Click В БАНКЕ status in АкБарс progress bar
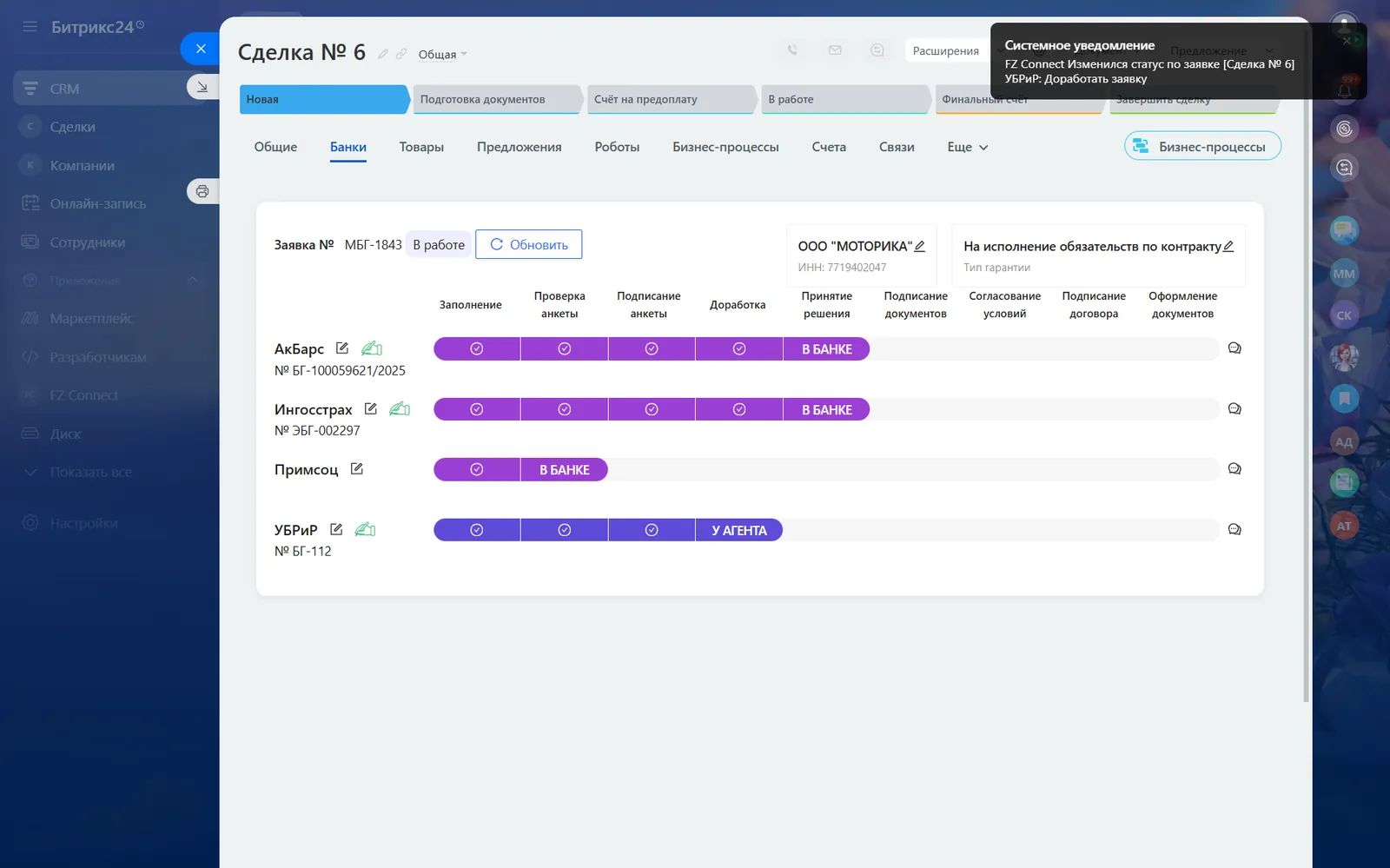 (x=826, y=349)
